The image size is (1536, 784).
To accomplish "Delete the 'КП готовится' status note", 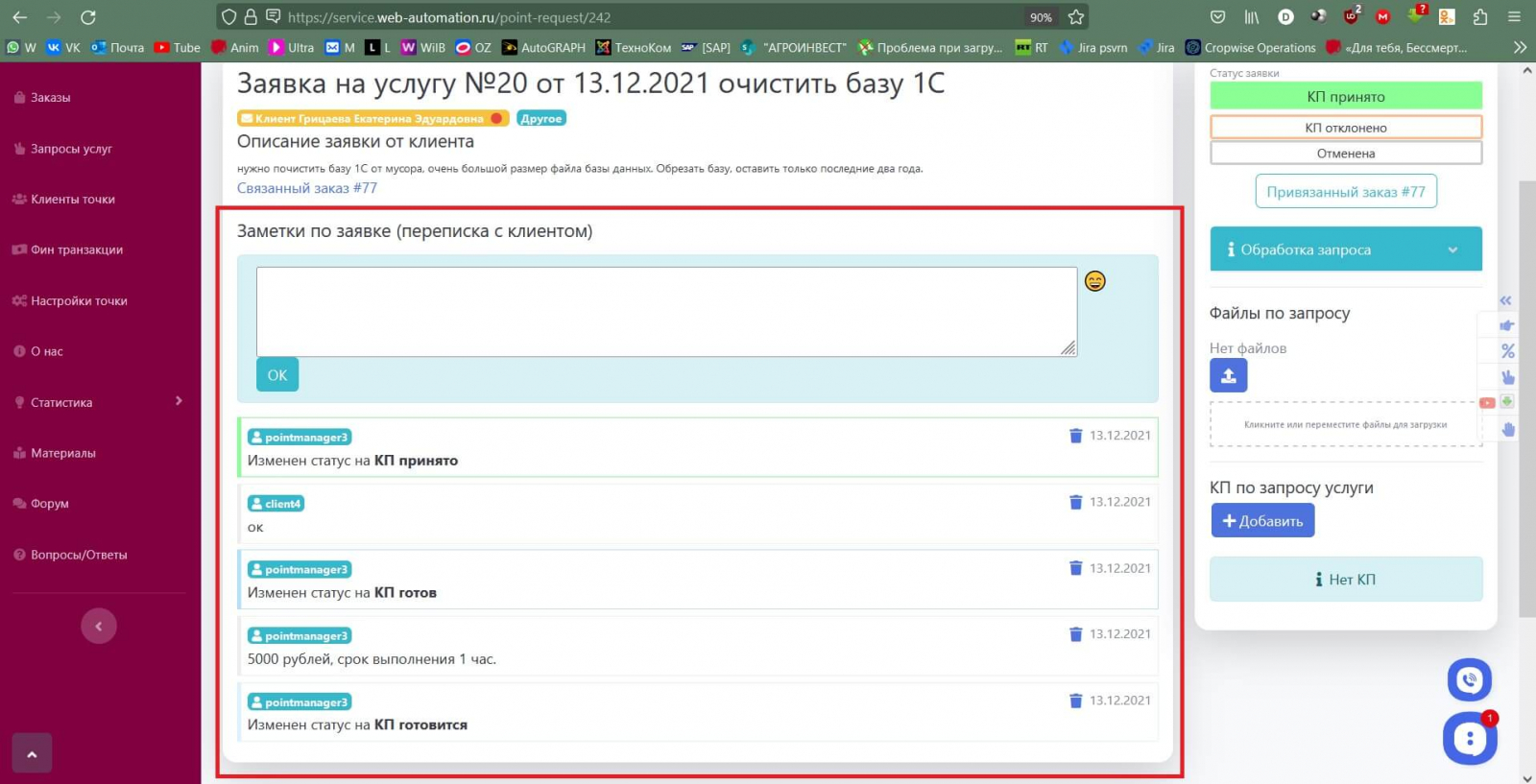I will point(1076,701).
